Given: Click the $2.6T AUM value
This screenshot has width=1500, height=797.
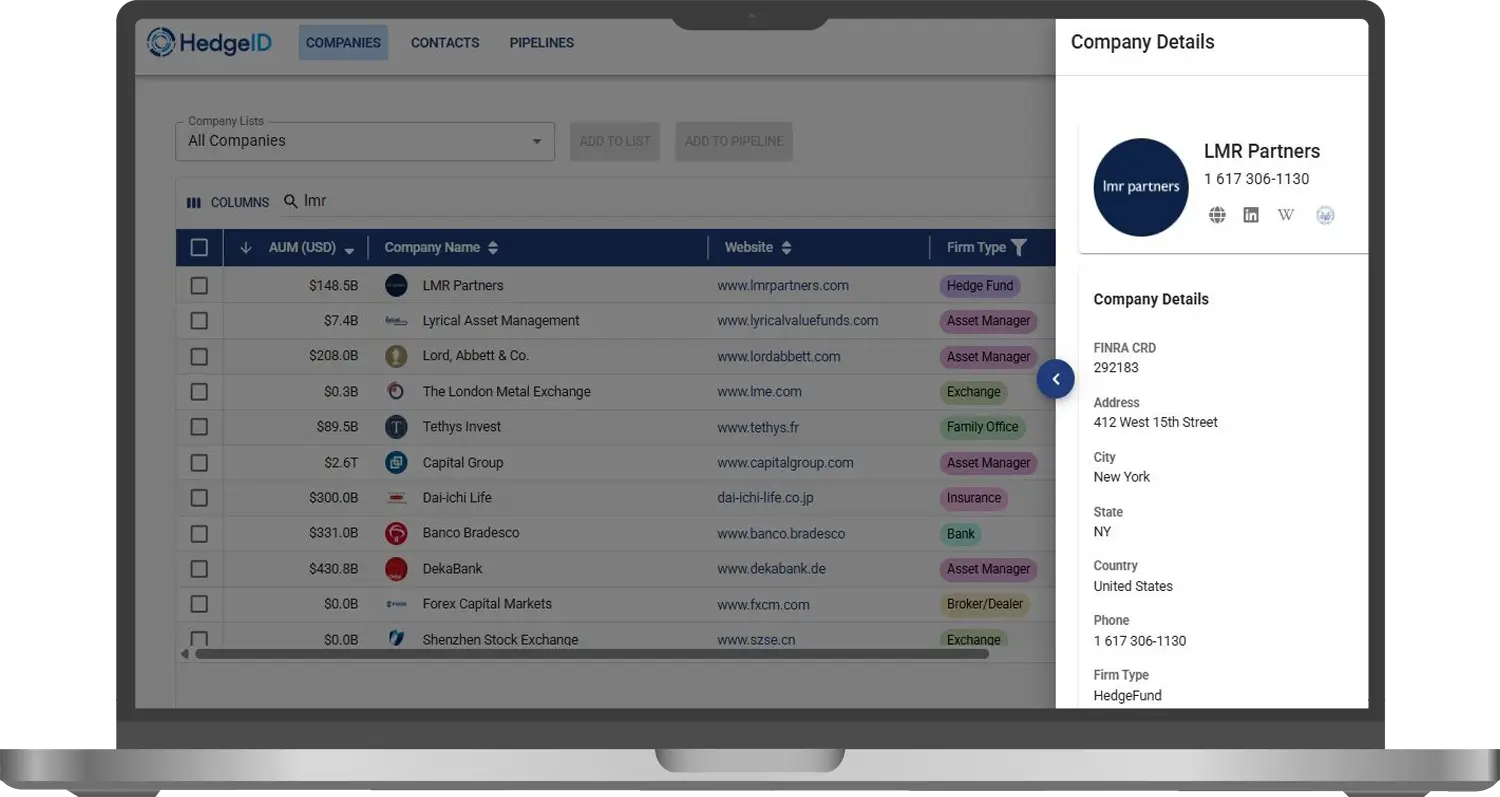Looking at the screenshot, I should point(341,463).
